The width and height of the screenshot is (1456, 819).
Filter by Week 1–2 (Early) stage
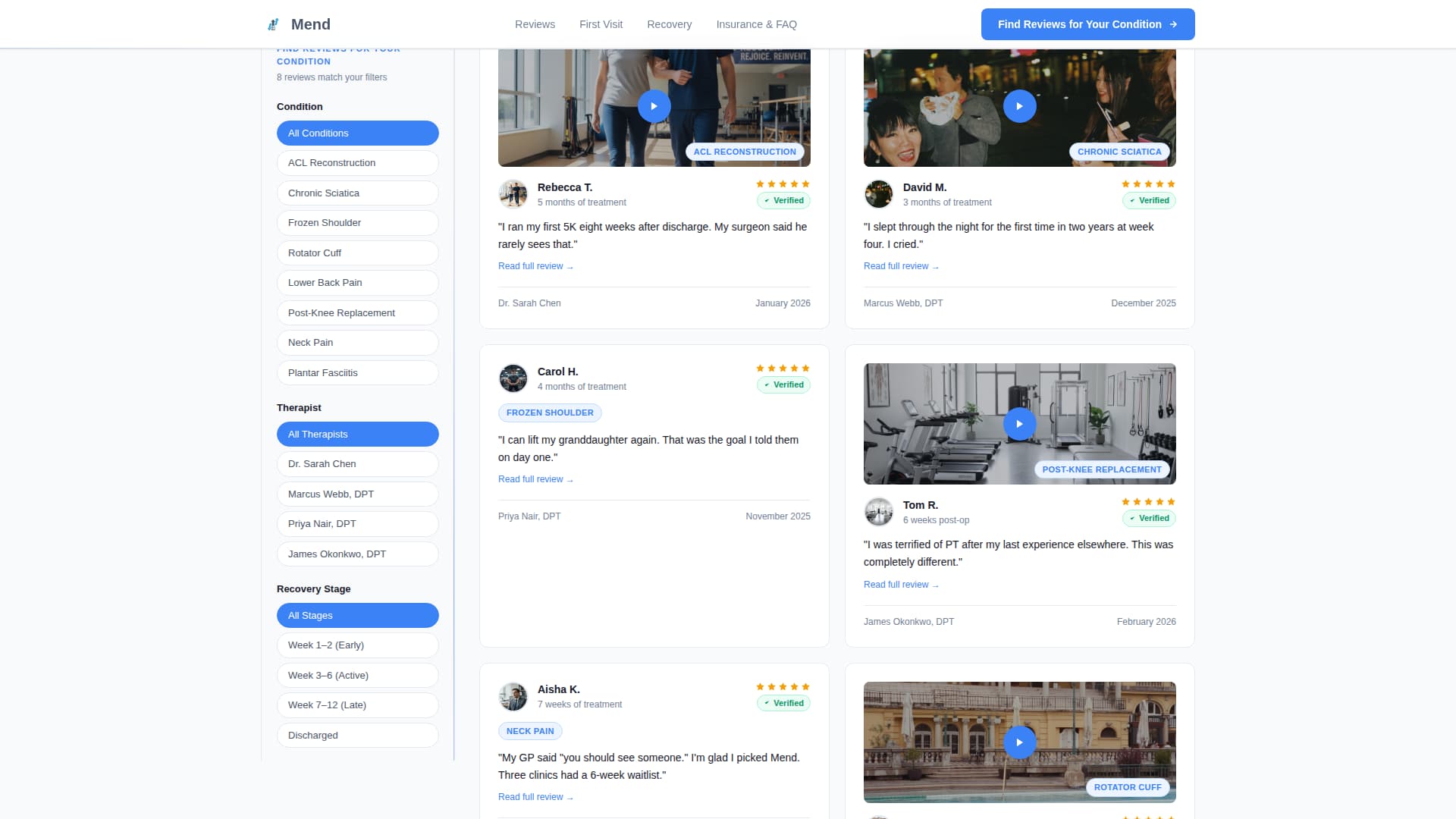357,645
